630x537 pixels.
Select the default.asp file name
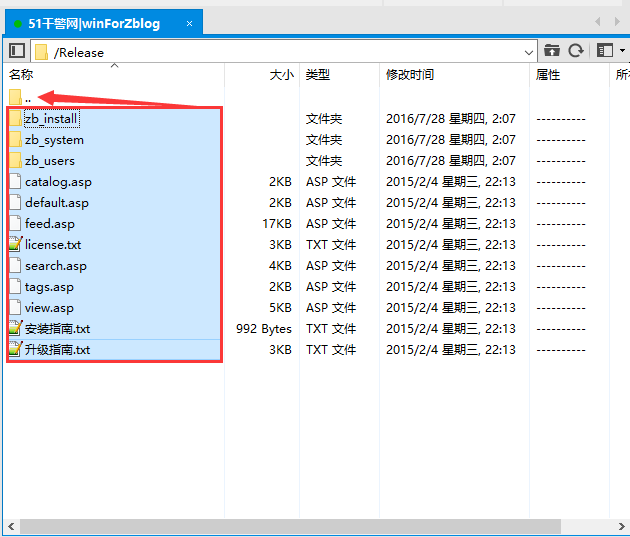click(x=57, y=203)
